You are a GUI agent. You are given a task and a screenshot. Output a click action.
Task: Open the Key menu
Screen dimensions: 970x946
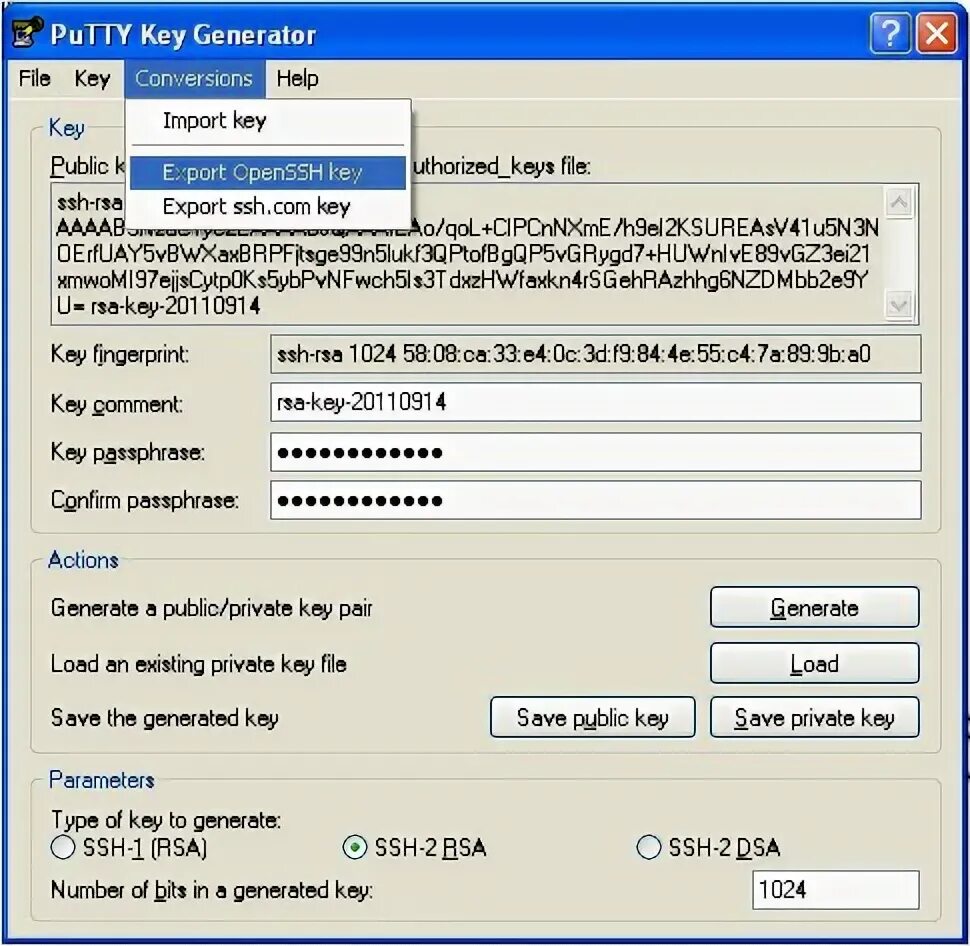pyautogui.click(x=92, y=79)
